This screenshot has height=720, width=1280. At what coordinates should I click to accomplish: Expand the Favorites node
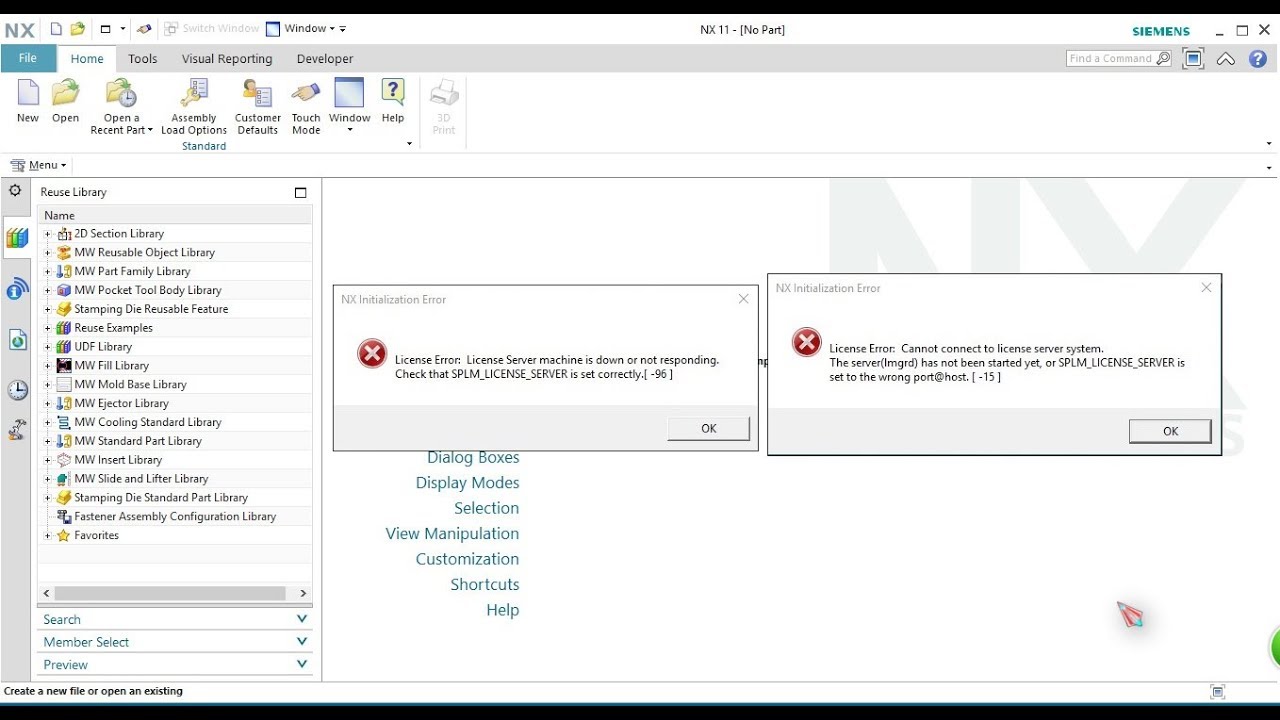48,536
